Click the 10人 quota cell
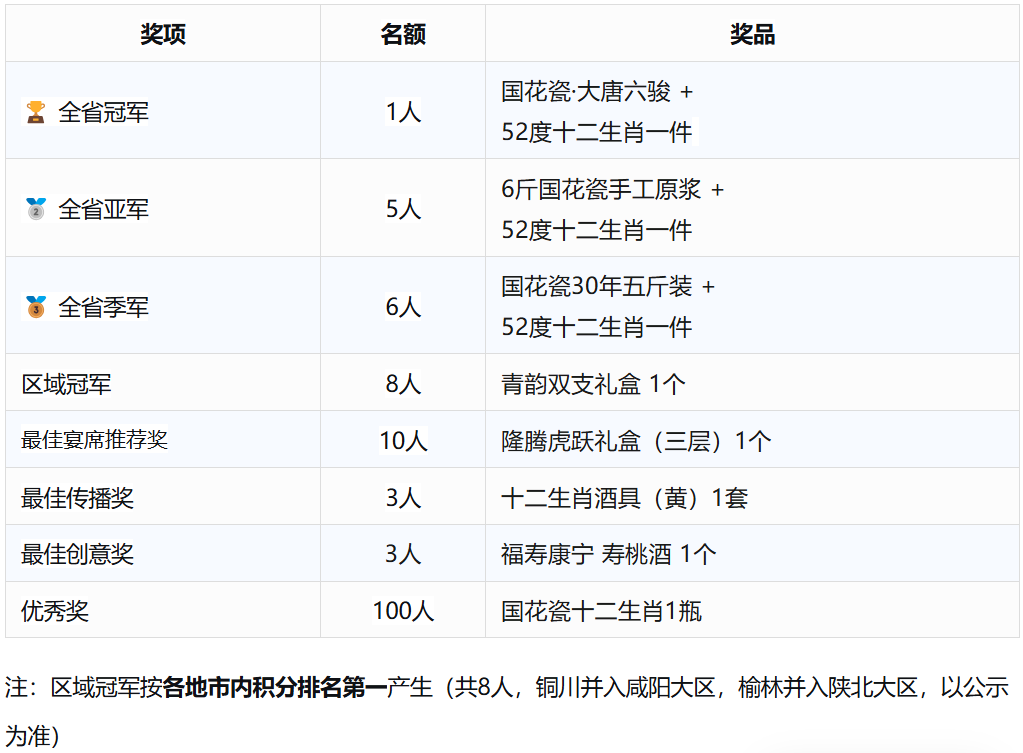Image resolution: width=1023 pixels, height=753 pixels. click(x=403, y=441)
